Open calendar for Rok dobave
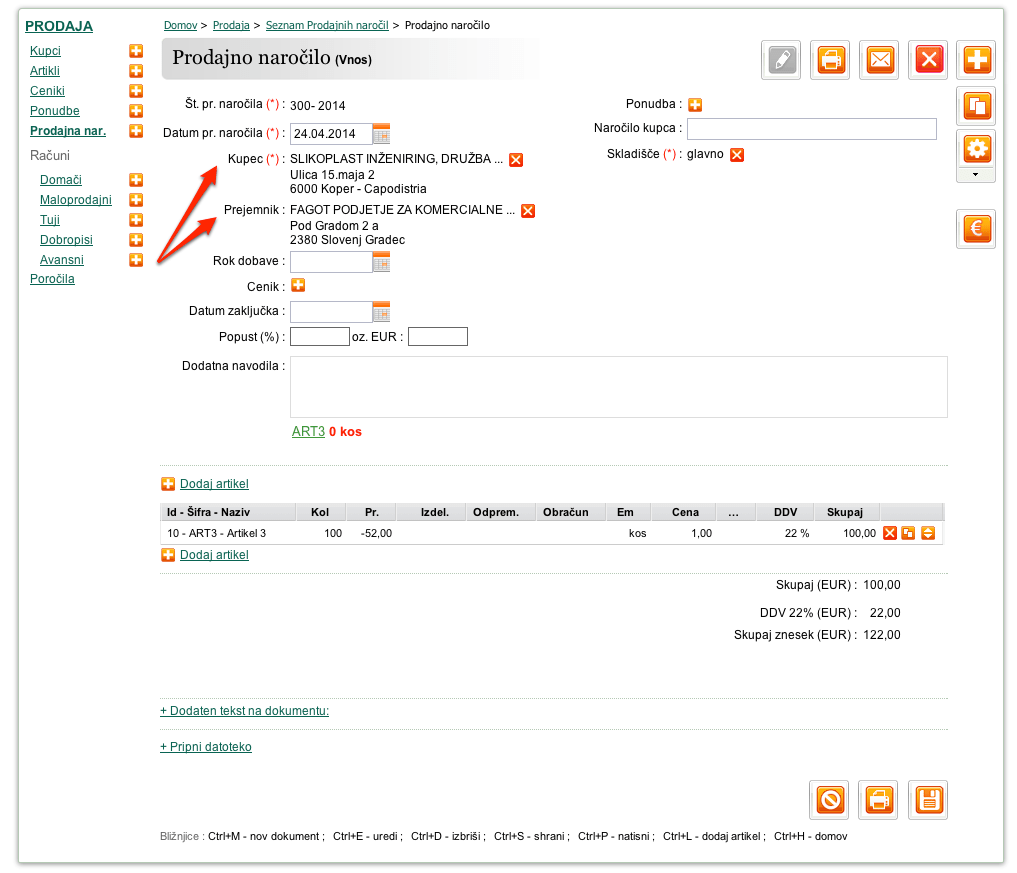Screen dimensions: 1017x873 [381, 262]
